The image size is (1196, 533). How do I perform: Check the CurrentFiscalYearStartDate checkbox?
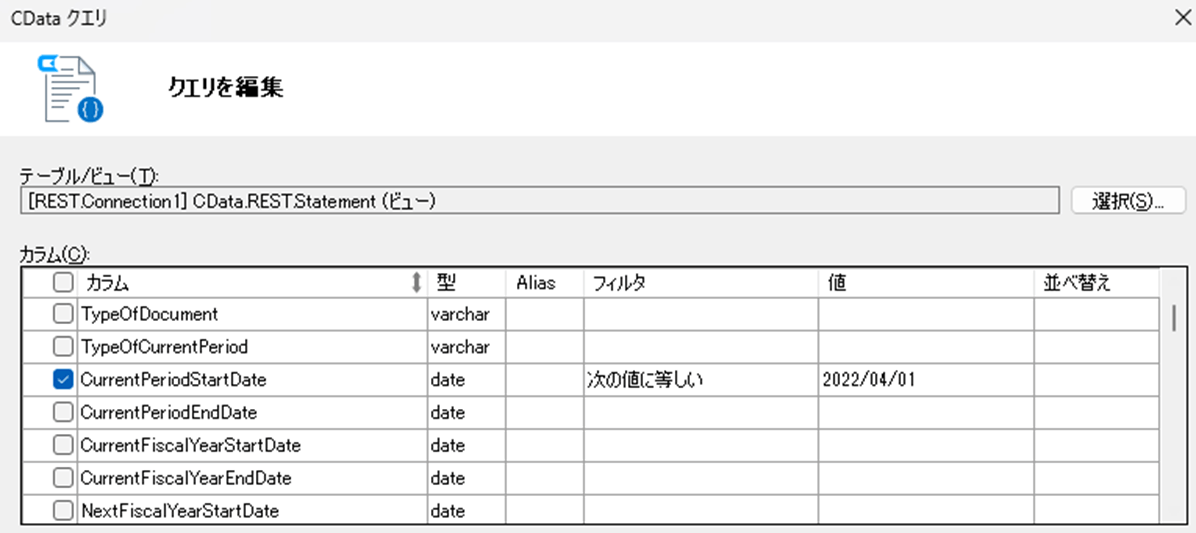63,445
